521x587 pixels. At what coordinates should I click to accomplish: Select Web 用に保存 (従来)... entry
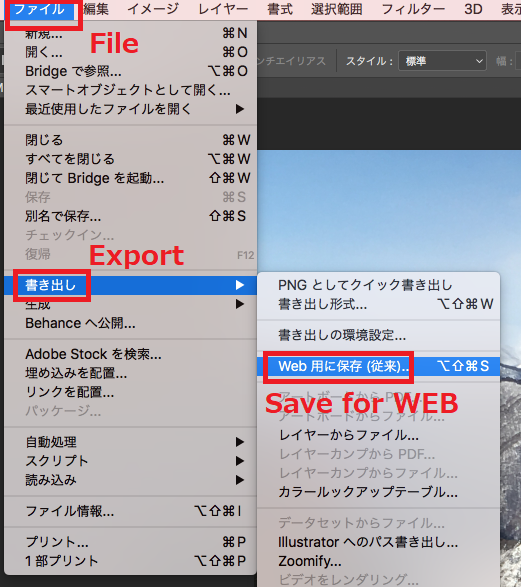(x=379, y=366)
